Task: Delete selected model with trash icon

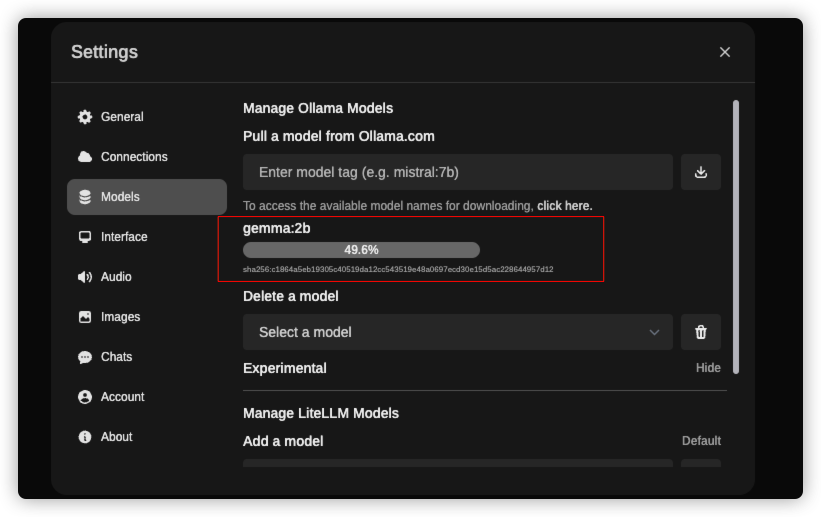Action: [x=701, y=332]
